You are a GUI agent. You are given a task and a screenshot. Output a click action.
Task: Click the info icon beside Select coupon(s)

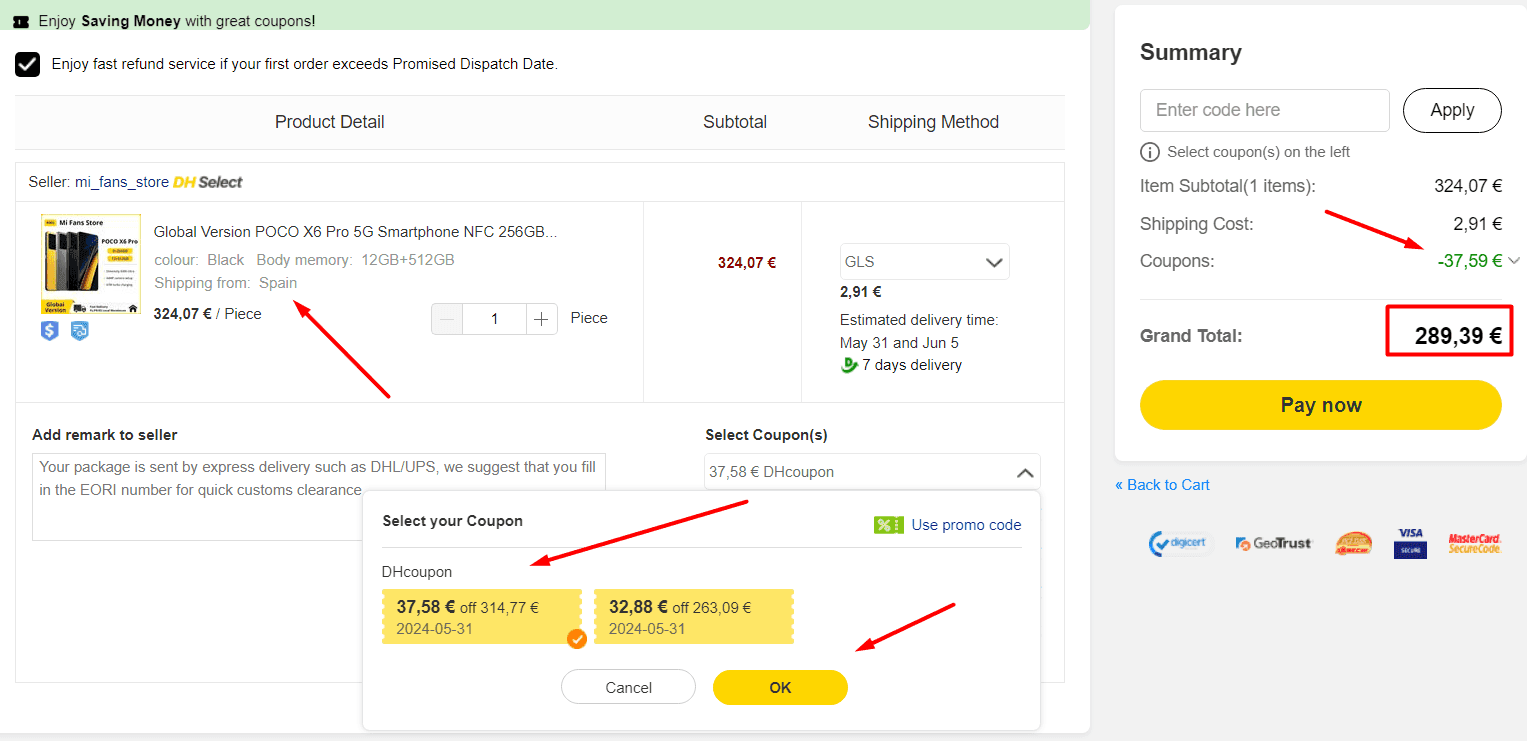click(x=1150, y=152)
